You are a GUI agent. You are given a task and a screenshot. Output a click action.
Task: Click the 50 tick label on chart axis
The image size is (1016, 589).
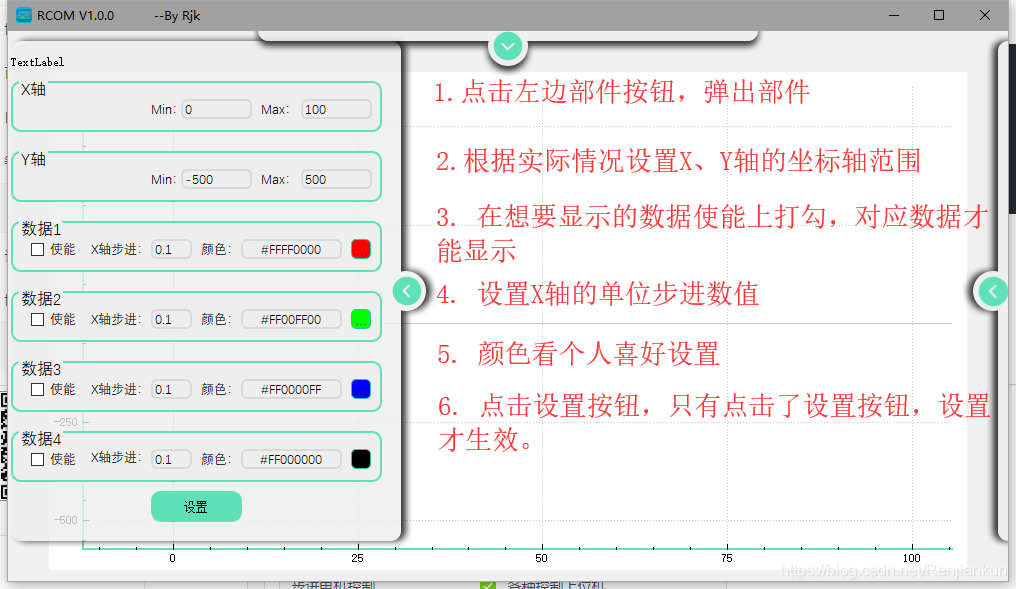[x=542, y=558]
